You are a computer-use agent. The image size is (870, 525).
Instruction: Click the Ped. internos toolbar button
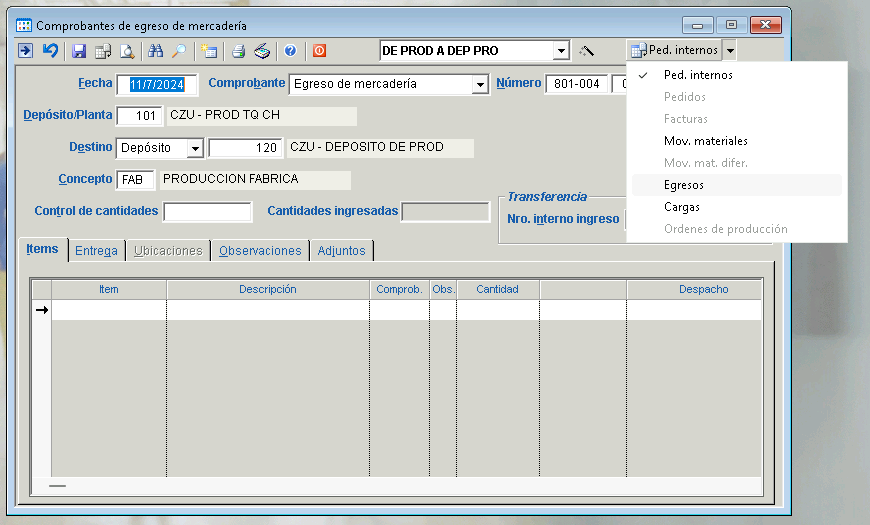(675, 50)
